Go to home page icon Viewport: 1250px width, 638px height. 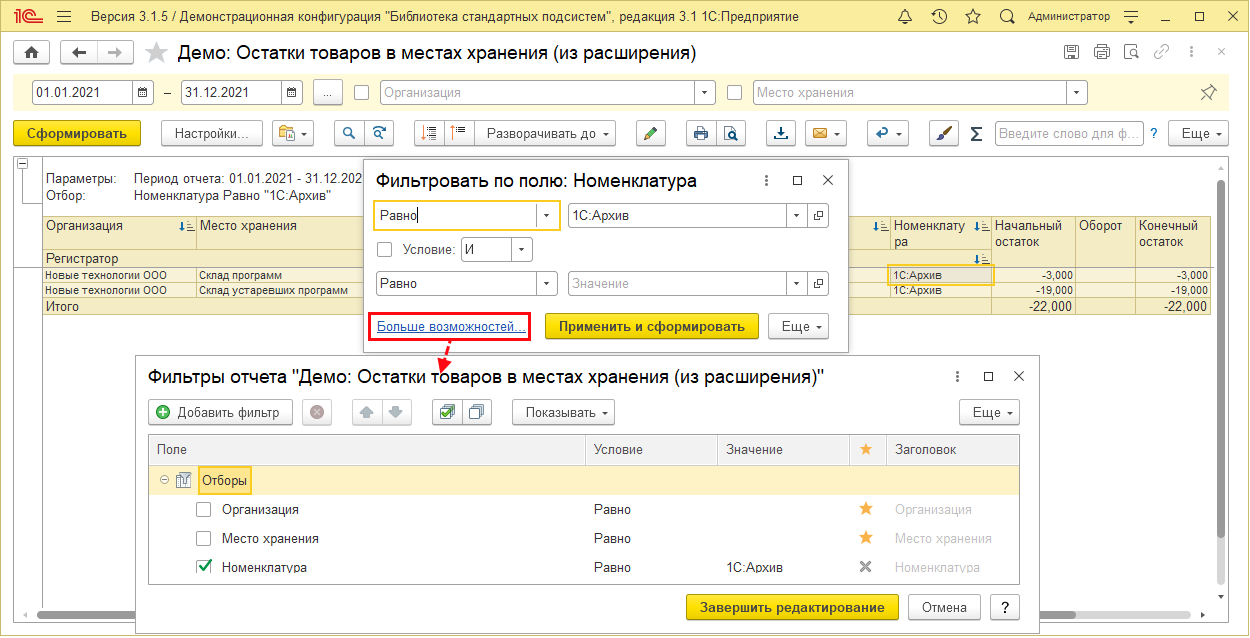point(31,53)
